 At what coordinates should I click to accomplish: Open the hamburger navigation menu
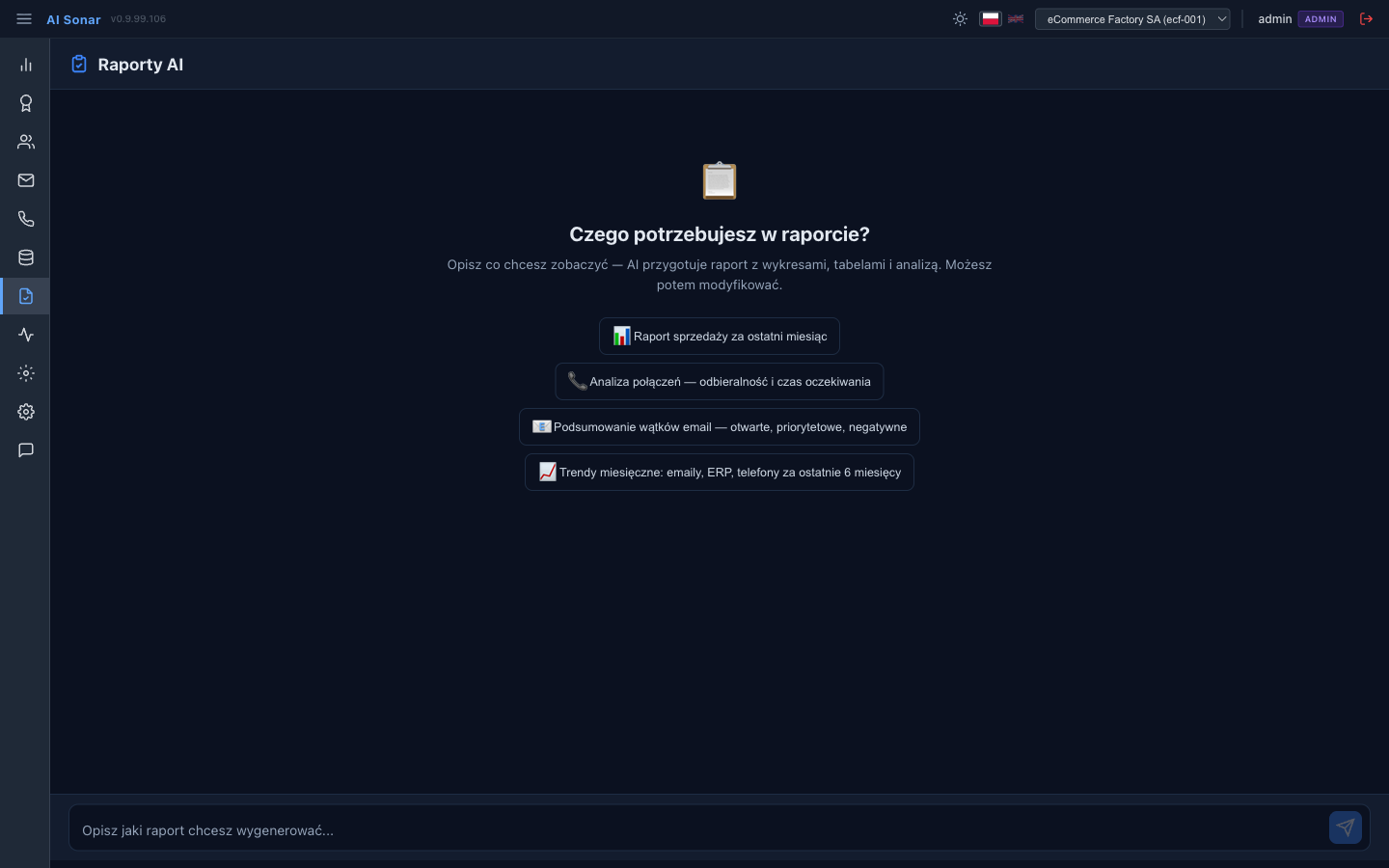[24, 18]
